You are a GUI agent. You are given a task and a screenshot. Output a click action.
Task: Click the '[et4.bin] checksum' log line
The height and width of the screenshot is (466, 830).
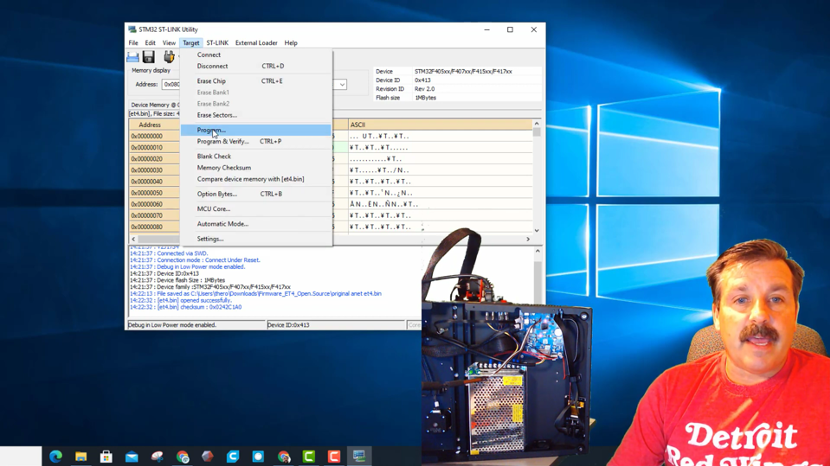pos(186,307)
